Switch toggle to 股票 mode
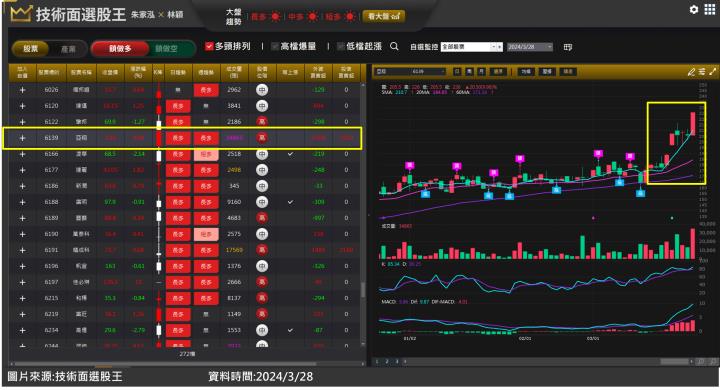 31,49
